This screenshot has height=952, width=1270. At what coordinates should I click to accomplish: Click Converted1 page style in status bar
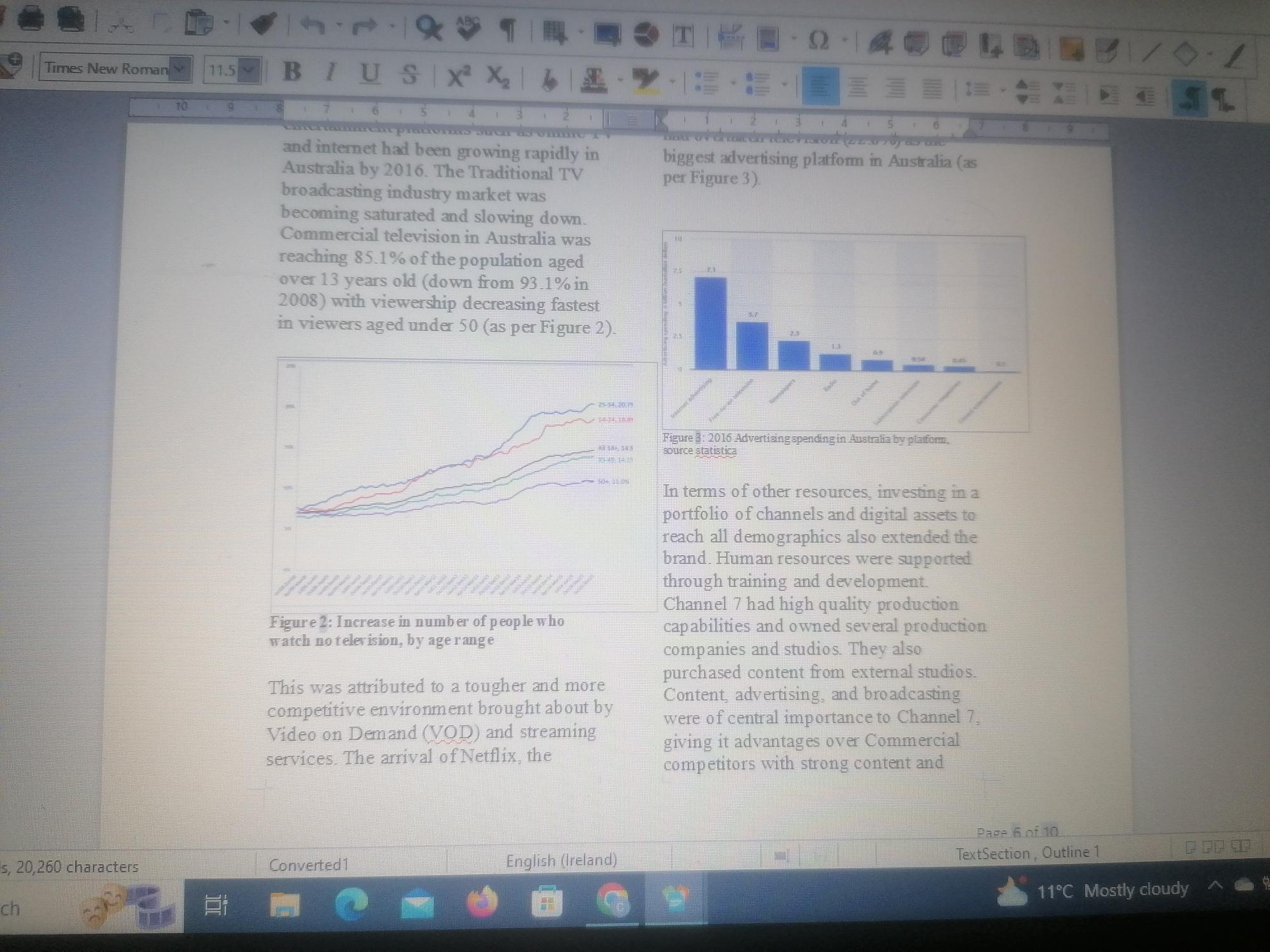tap(309, 864)
